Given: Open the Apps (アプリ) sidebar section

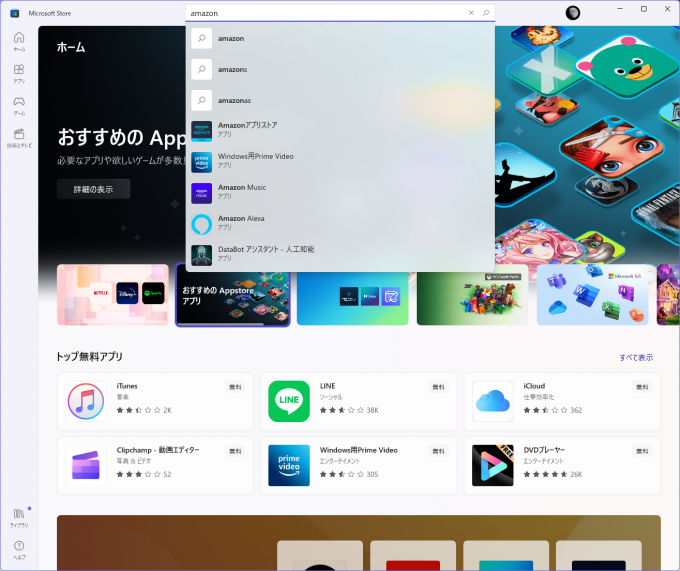Looking at the screenshot, I should point(19,74).
